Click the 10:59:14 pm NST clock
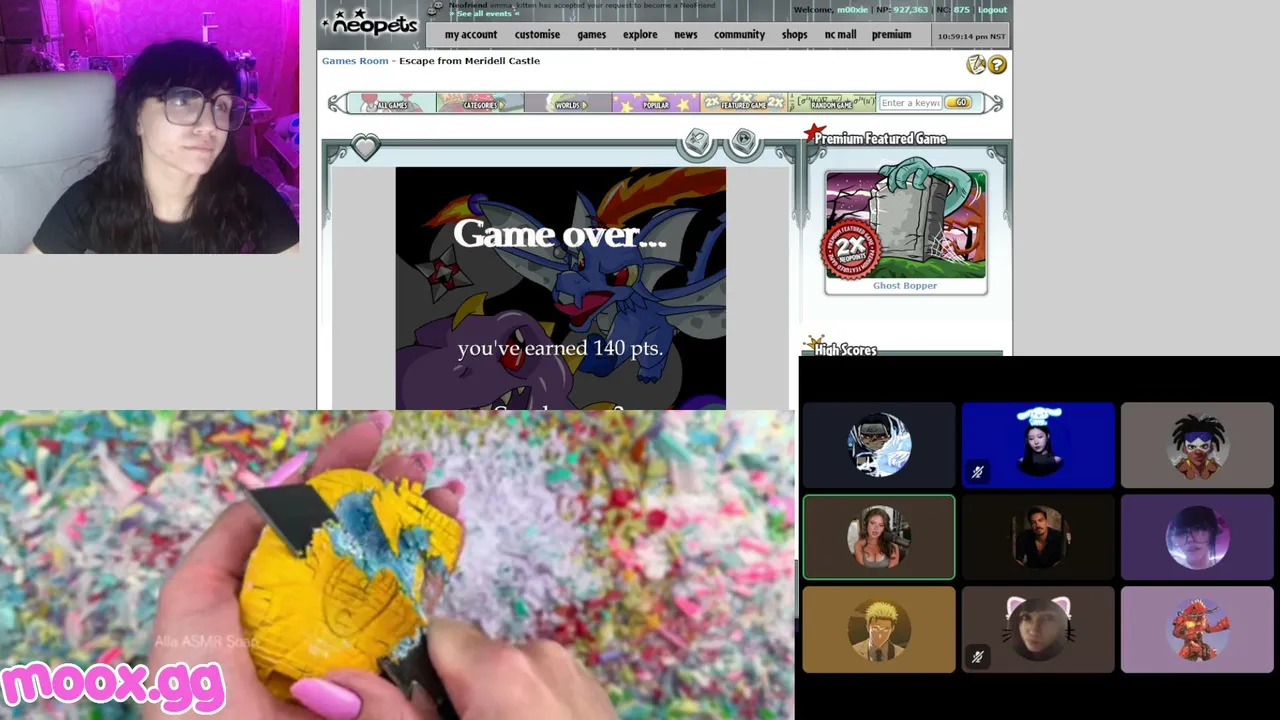Image resolution: width=1280 pixels, height=720 pixels. (x=971, y=36)
